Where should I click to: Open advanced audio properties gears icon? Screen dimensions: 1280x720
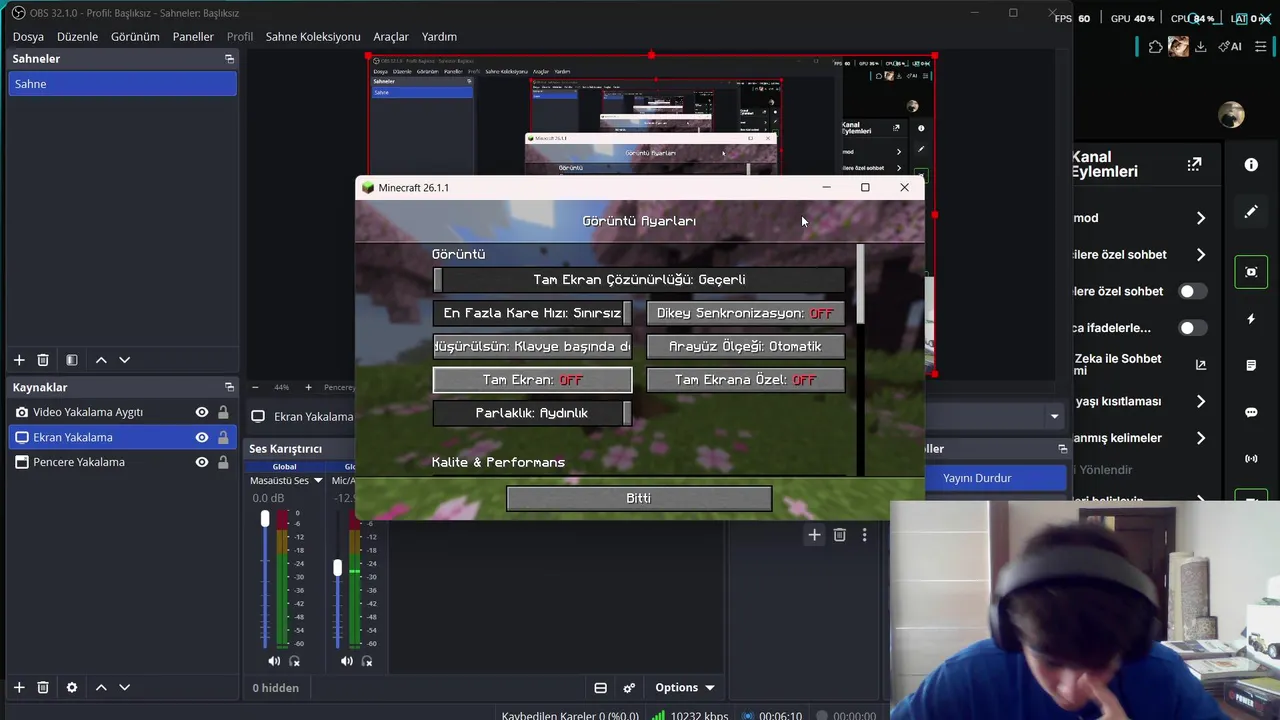pos(629,687)
